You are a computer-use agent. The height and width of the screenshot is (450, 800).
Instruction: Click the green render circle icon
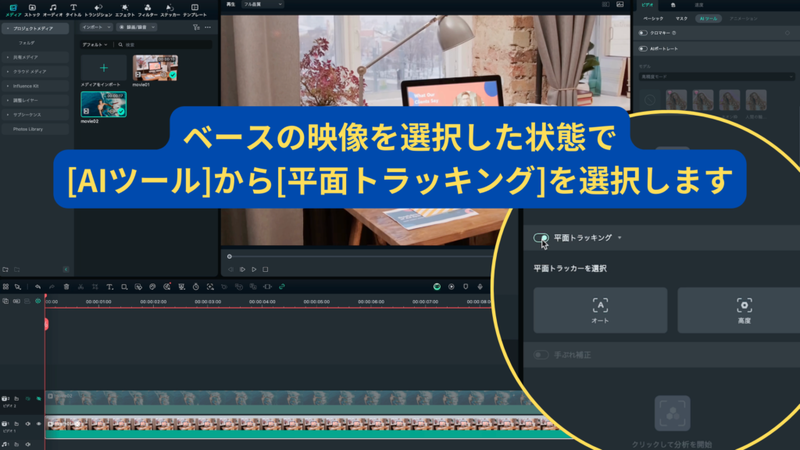(437, 287)
